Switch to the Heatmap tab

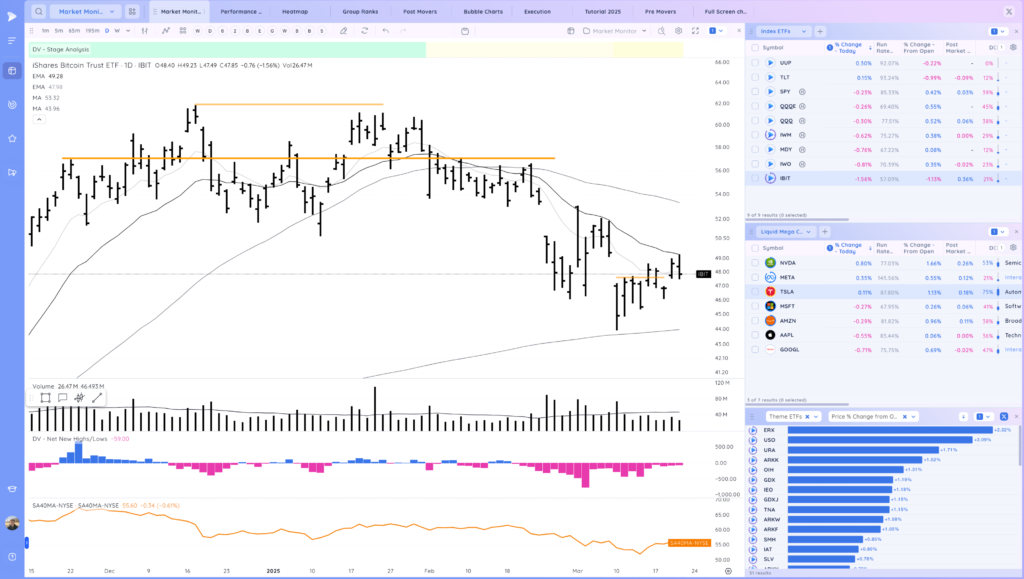(x=295, y=12)
